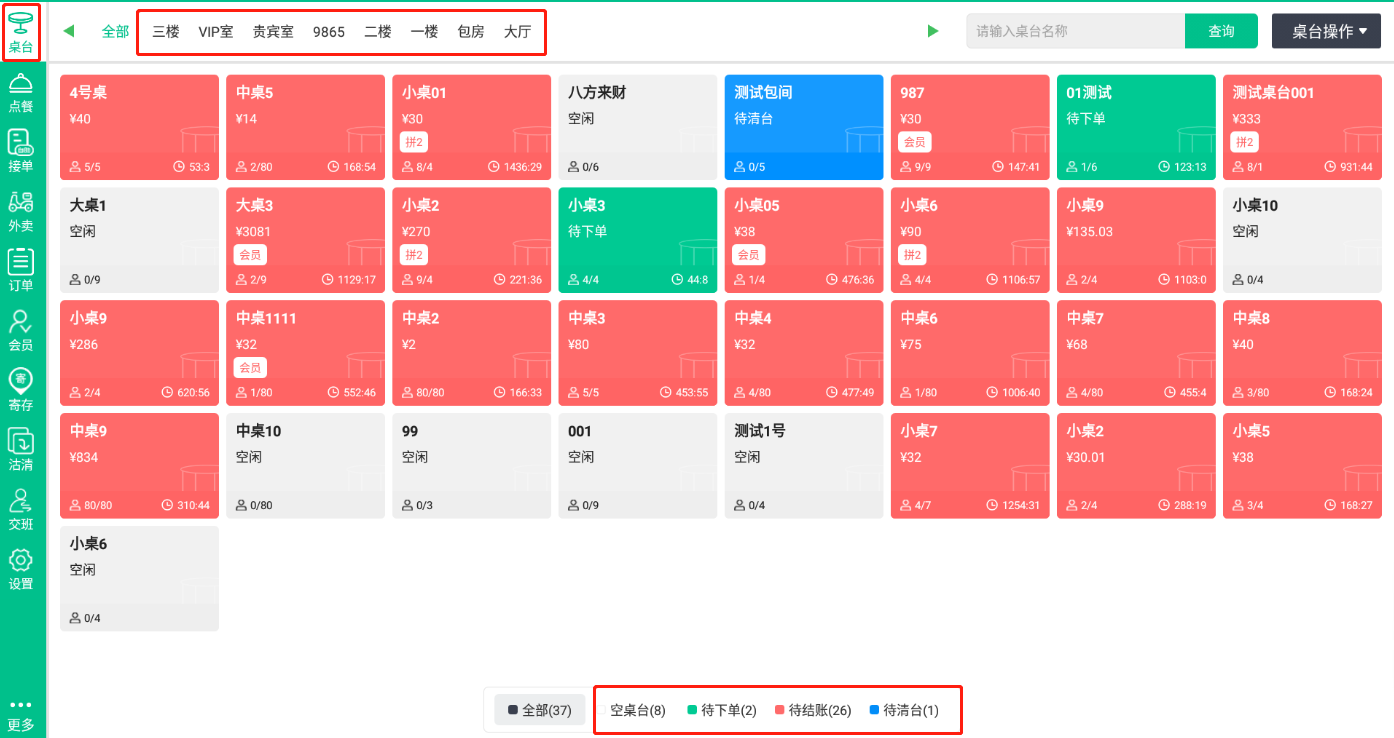Image resolution: width=1394 pixels, height=738 pixels.
Task: Open the 外卖 takeout section
Action: tap(21, 211)
